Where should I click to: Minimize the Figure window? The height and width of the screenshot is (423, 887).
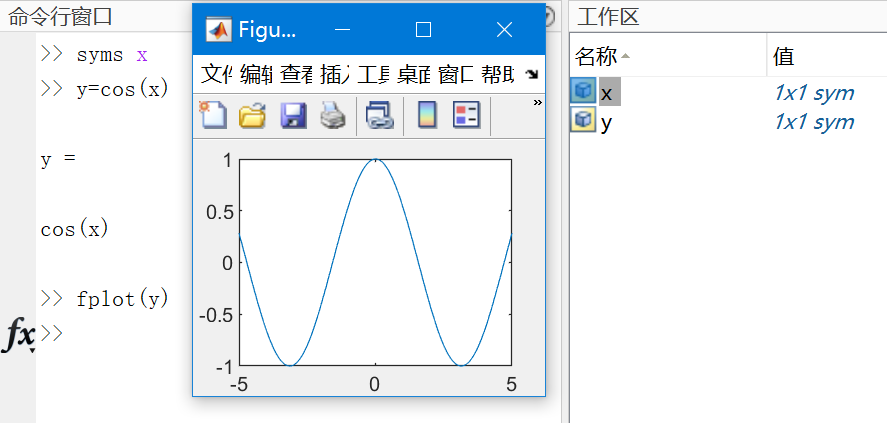[342, 29]
